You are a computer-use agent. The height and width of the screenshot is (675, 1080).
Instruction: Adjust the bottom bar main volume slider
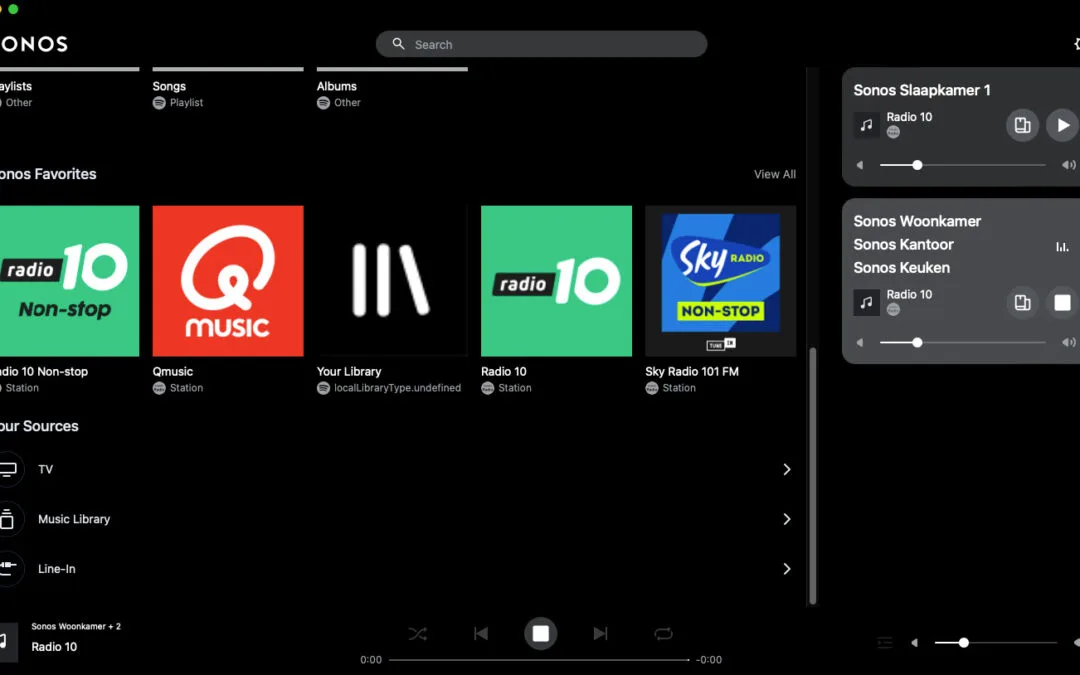(x=995, y=643)
